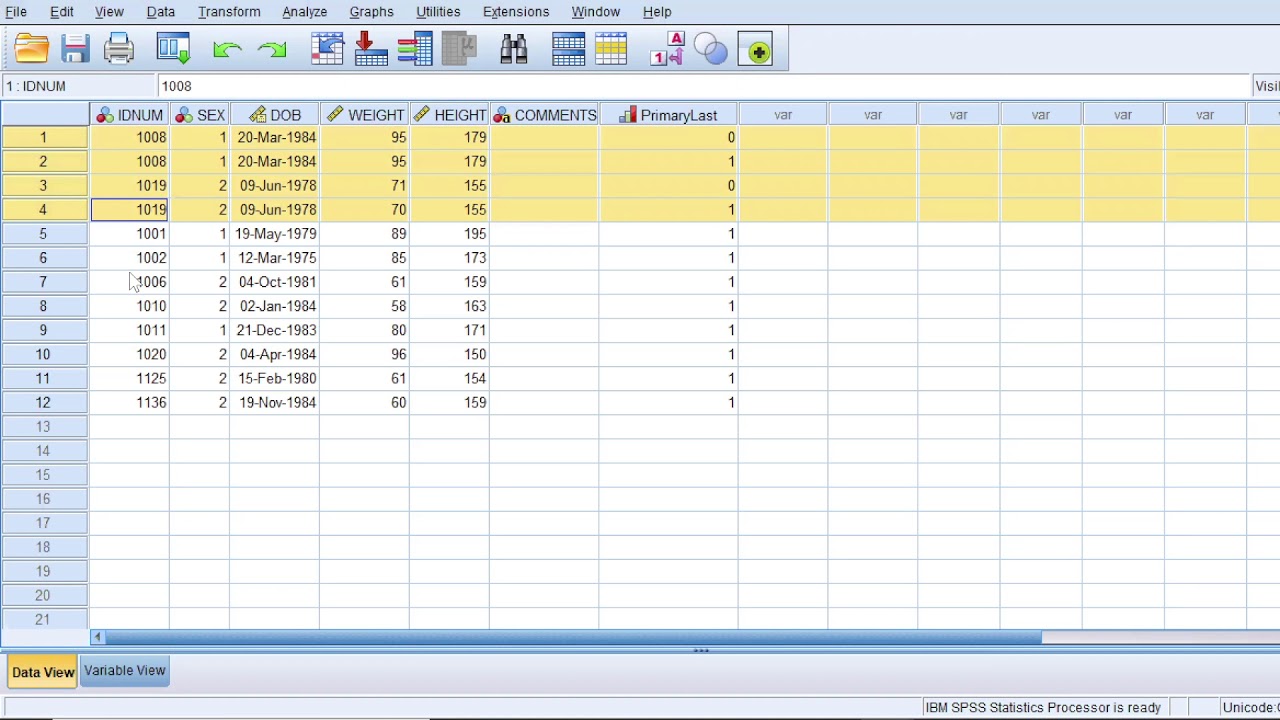The width and height of the screenshot is (1280, 720).
Task: Click the DOB cell 04-Oct-1981
Action: [275, 282]
